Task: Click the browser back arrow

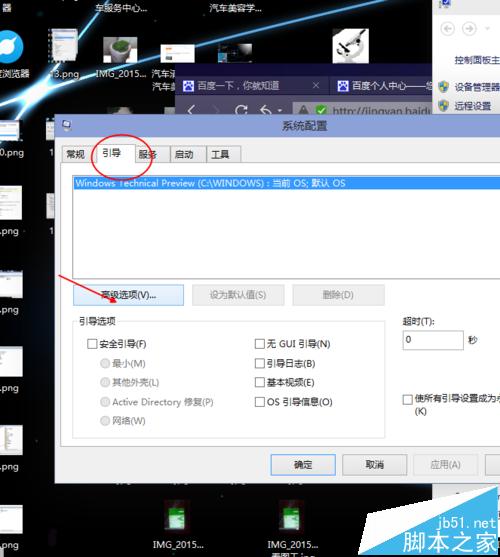Action: click(x=191, y=110)
